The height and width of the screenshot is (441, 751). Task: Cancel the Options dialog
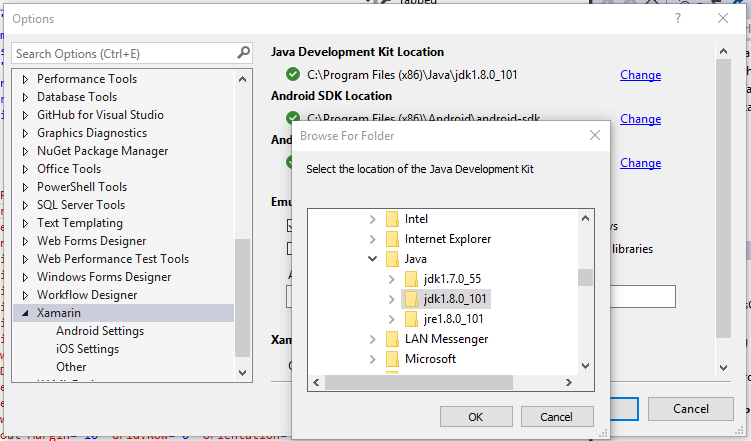(x=691, y=409)
